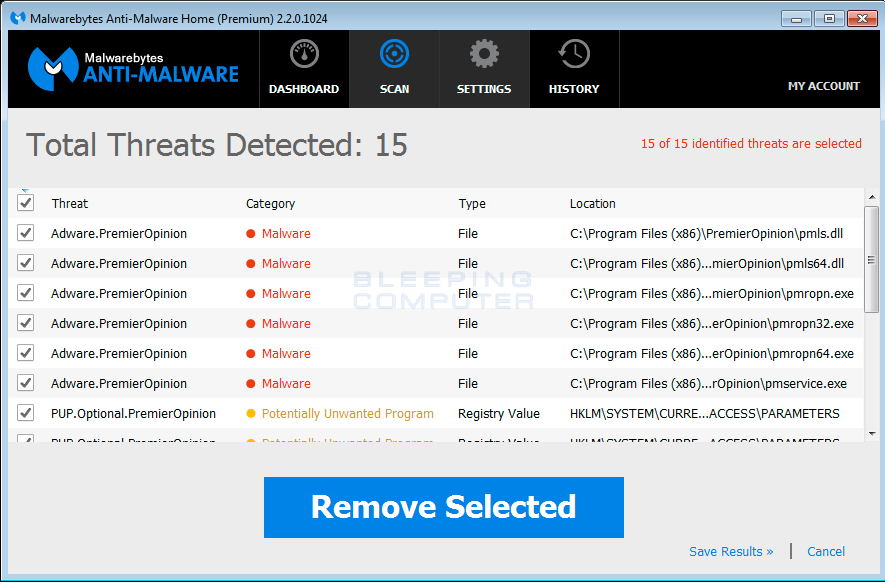Click the threat list scrollbar down arrow
The image size is (885, 582).
coord(872,434)
